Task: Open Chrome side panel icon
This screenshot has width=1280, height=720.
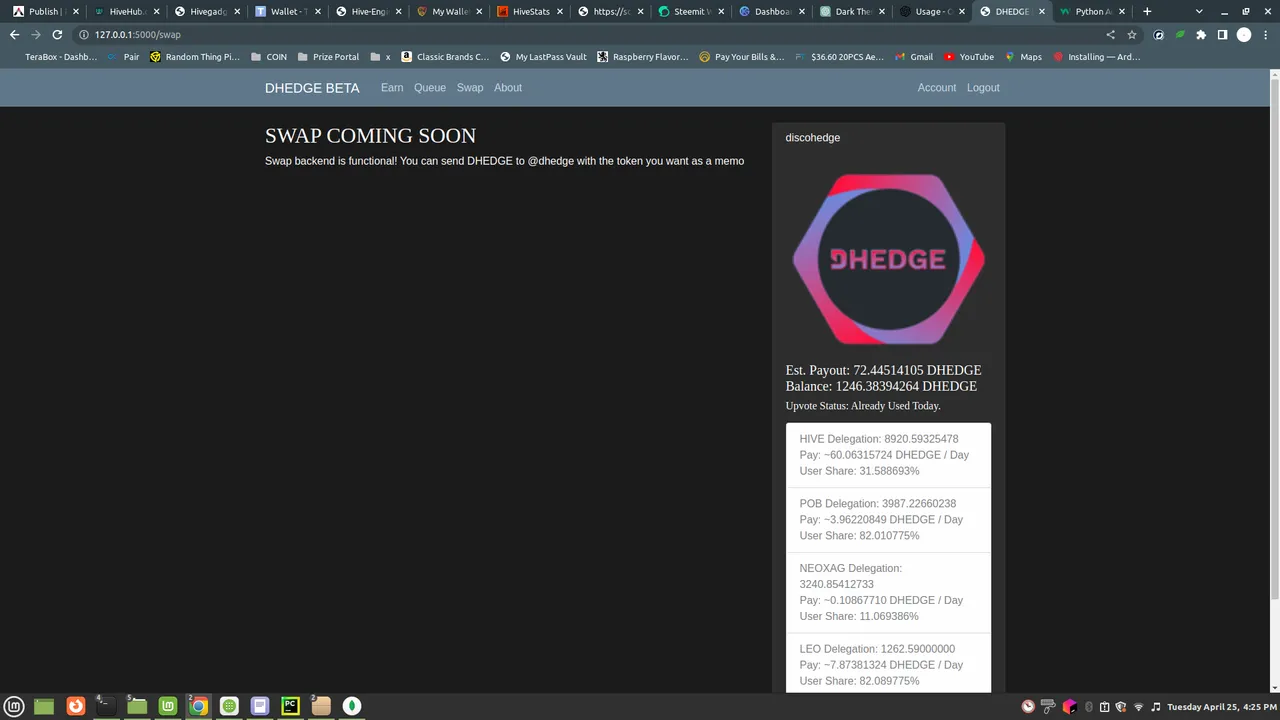Action: (1222, 34)
